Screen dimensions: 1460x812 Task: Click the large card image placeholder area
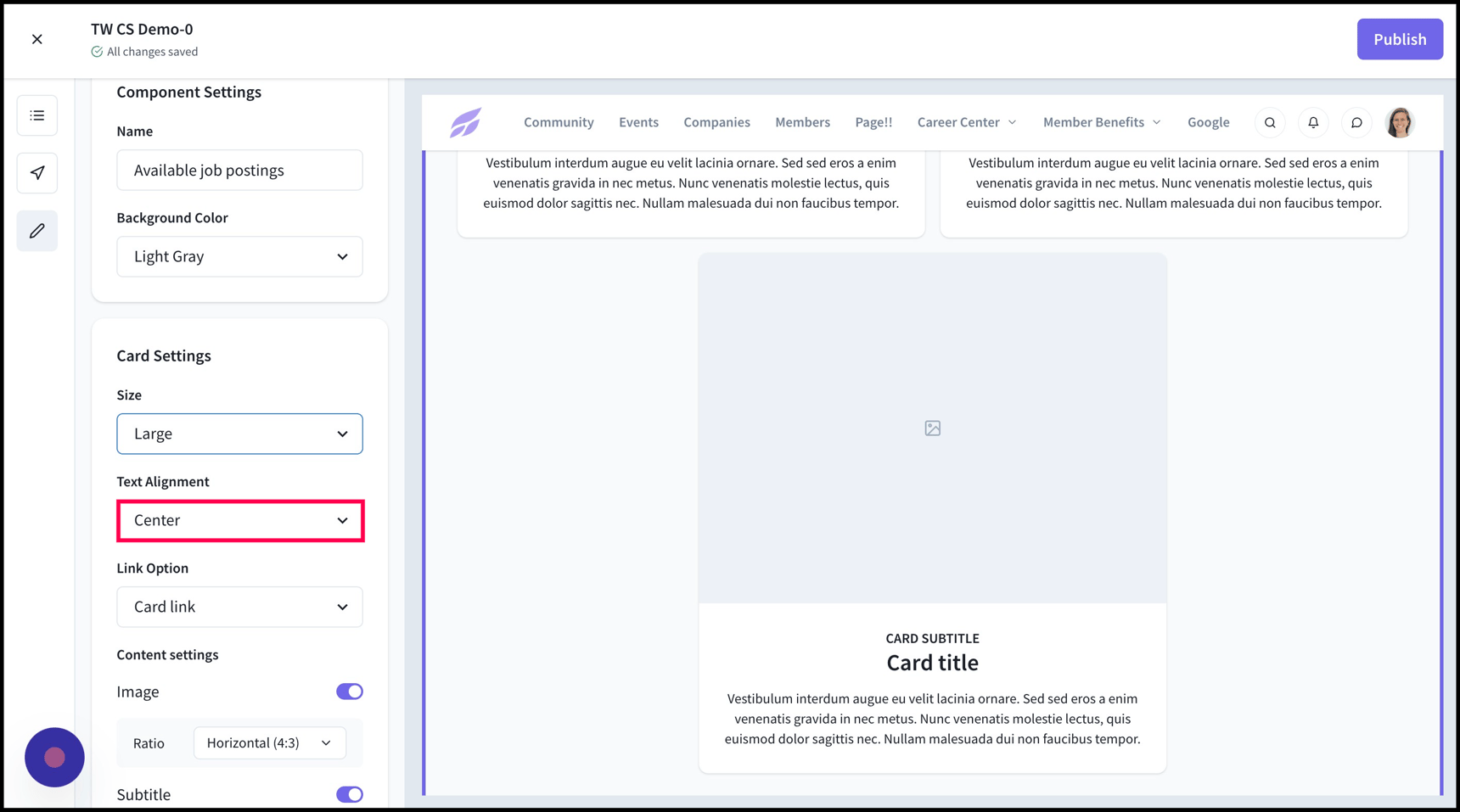click(932, 428)
